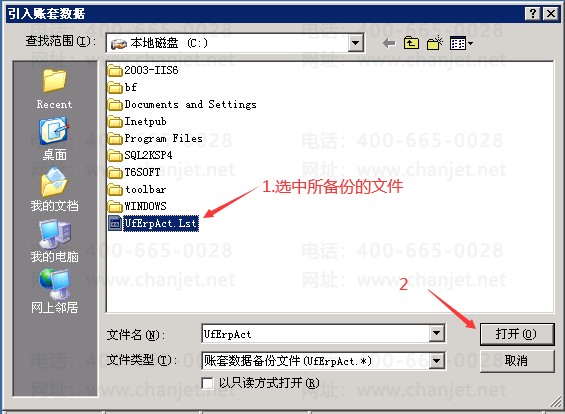Select the T6SOFT folder
Image resolution: width=565 pixels, height=414 pixels.
[x=134, y=172]
